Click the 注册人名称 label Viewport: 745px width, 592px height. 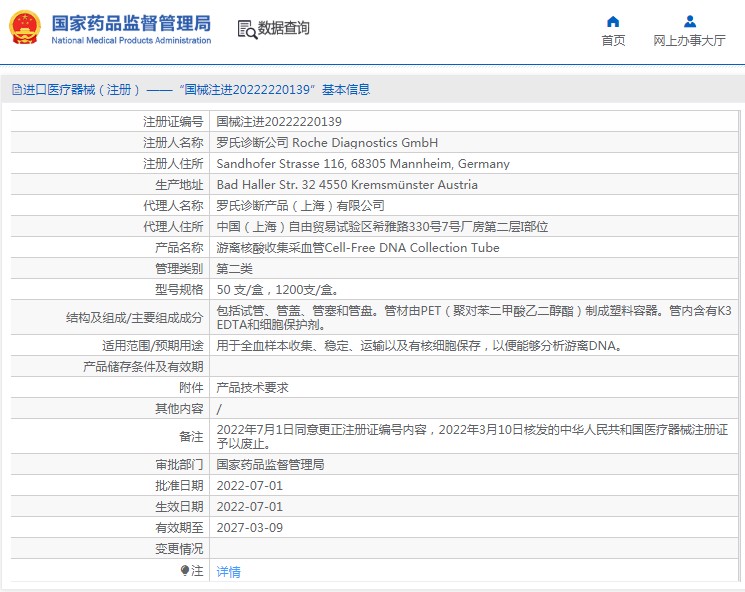point(173,143)
